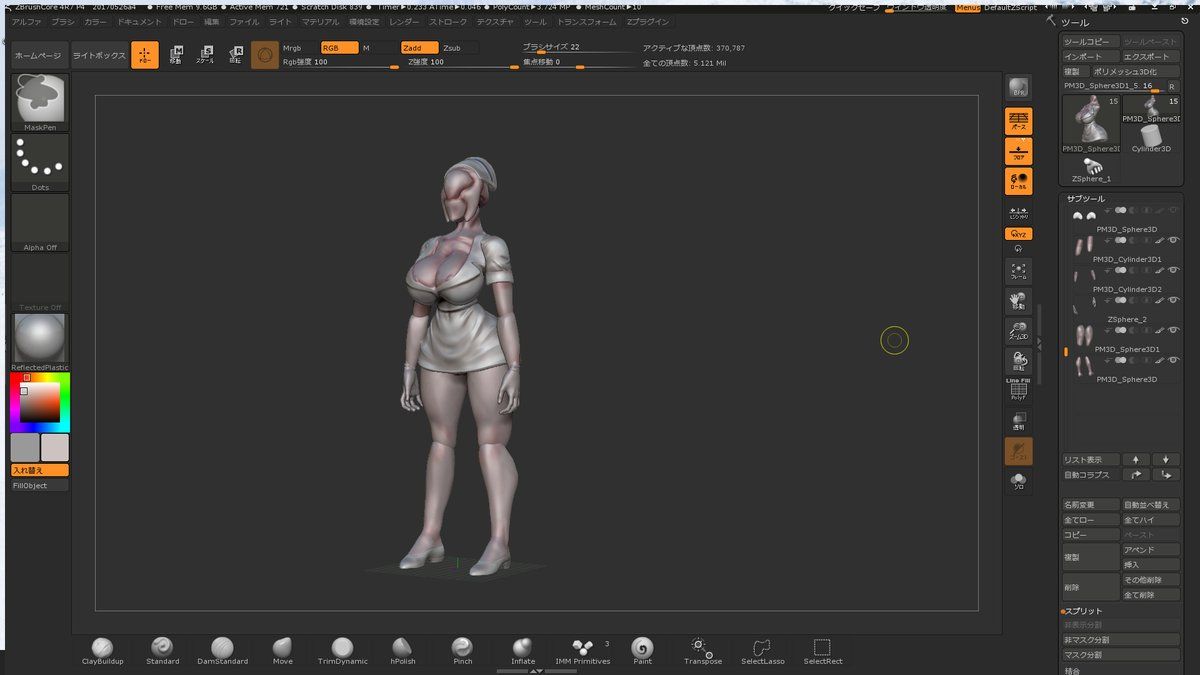Click the ライトボックス button
Image resolution: width=1200 pixels, height=675 pixels.
99,56
